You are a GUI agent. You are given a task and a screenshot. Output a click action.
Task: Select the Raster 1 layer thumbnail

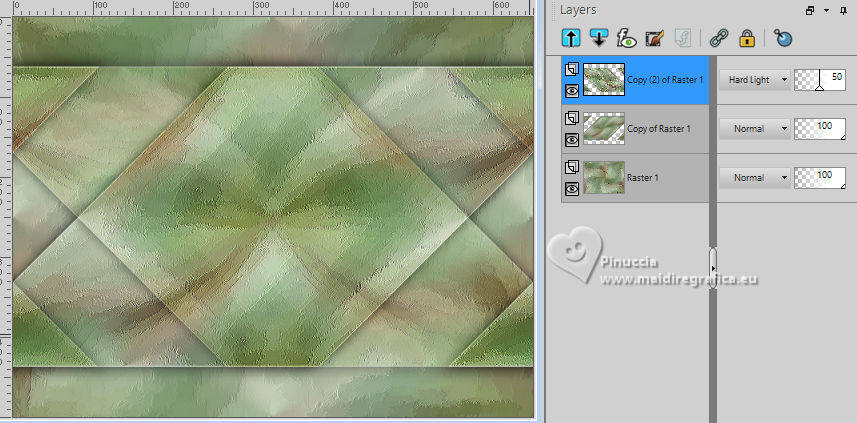(604, 178)
